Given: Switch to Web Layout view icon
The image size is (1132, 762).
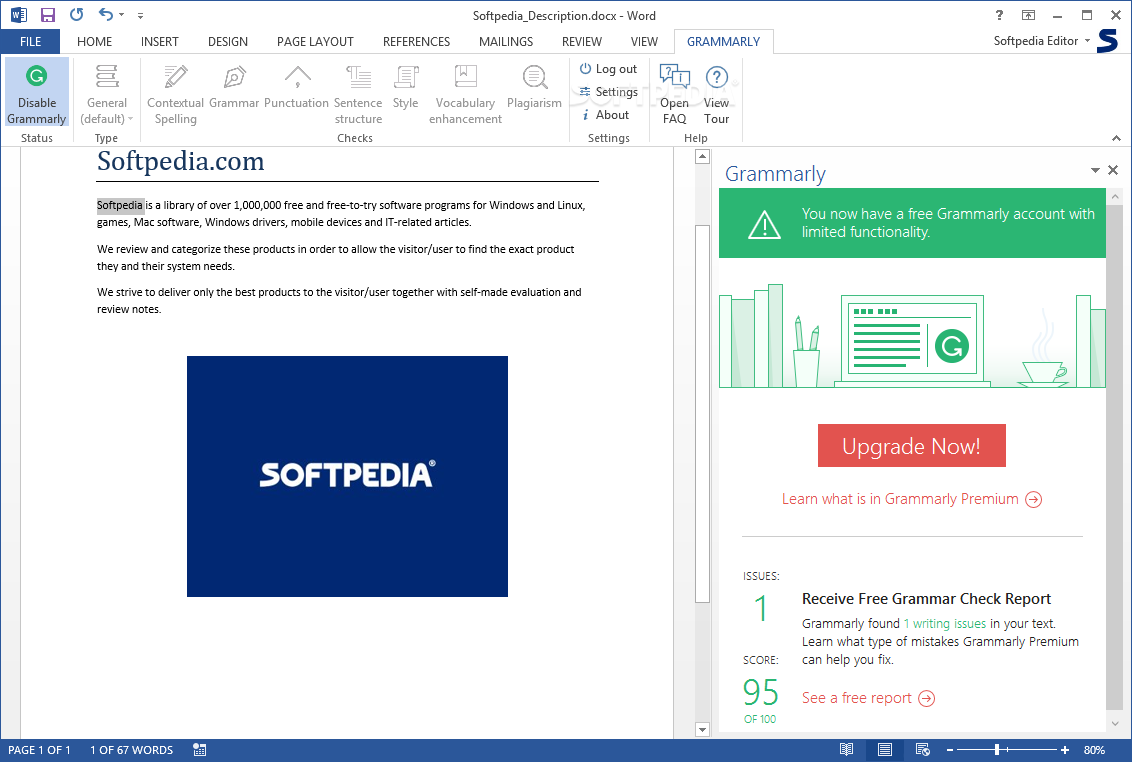Looking at the screenshot, I should (x=923, y=750).
